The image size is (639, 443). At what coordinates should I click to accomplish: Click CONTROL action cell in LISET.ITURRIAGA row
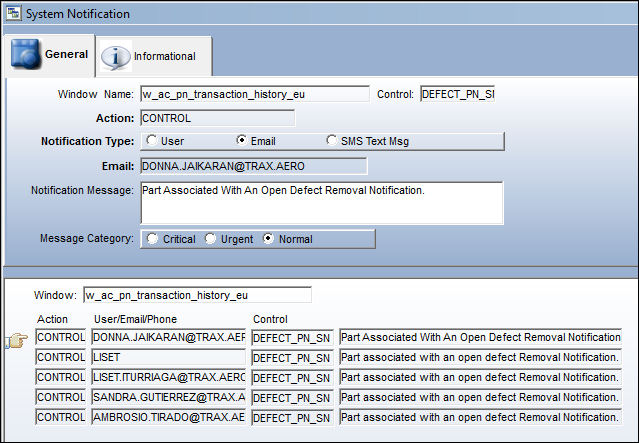61,377
